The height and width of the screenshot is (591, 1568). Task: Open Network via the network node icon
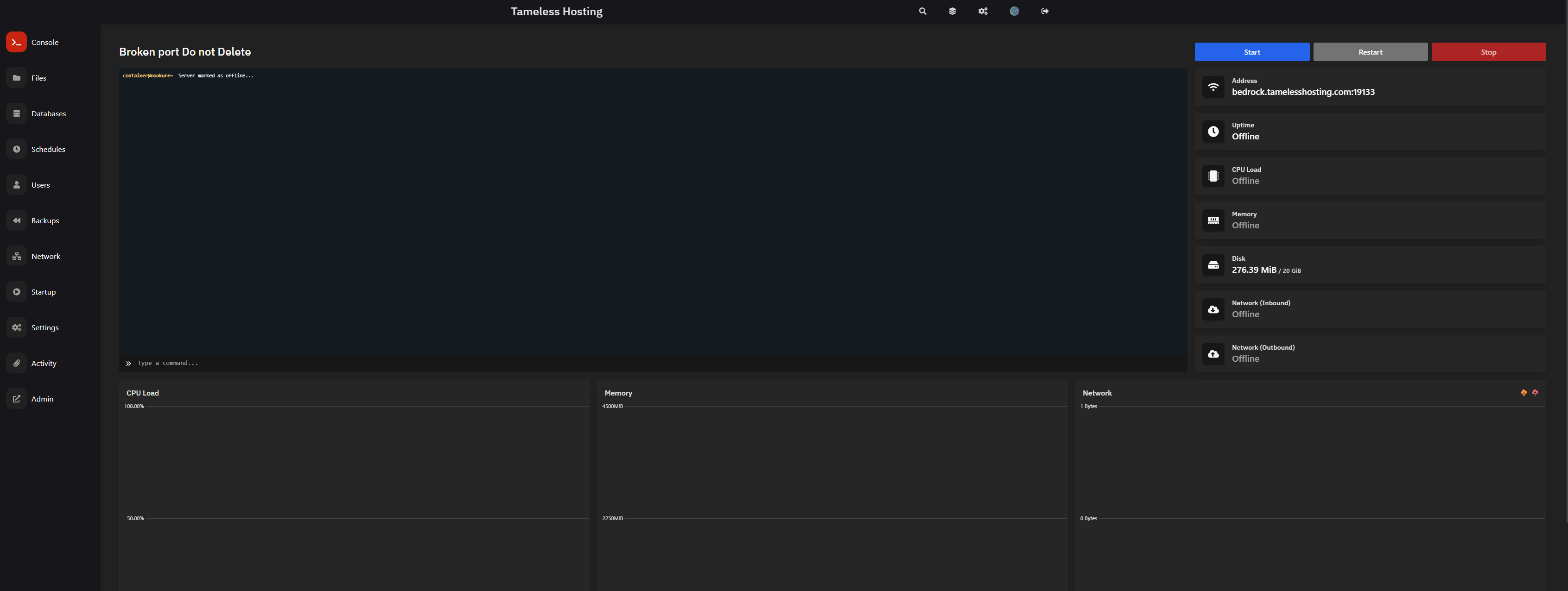coord(16,255)
